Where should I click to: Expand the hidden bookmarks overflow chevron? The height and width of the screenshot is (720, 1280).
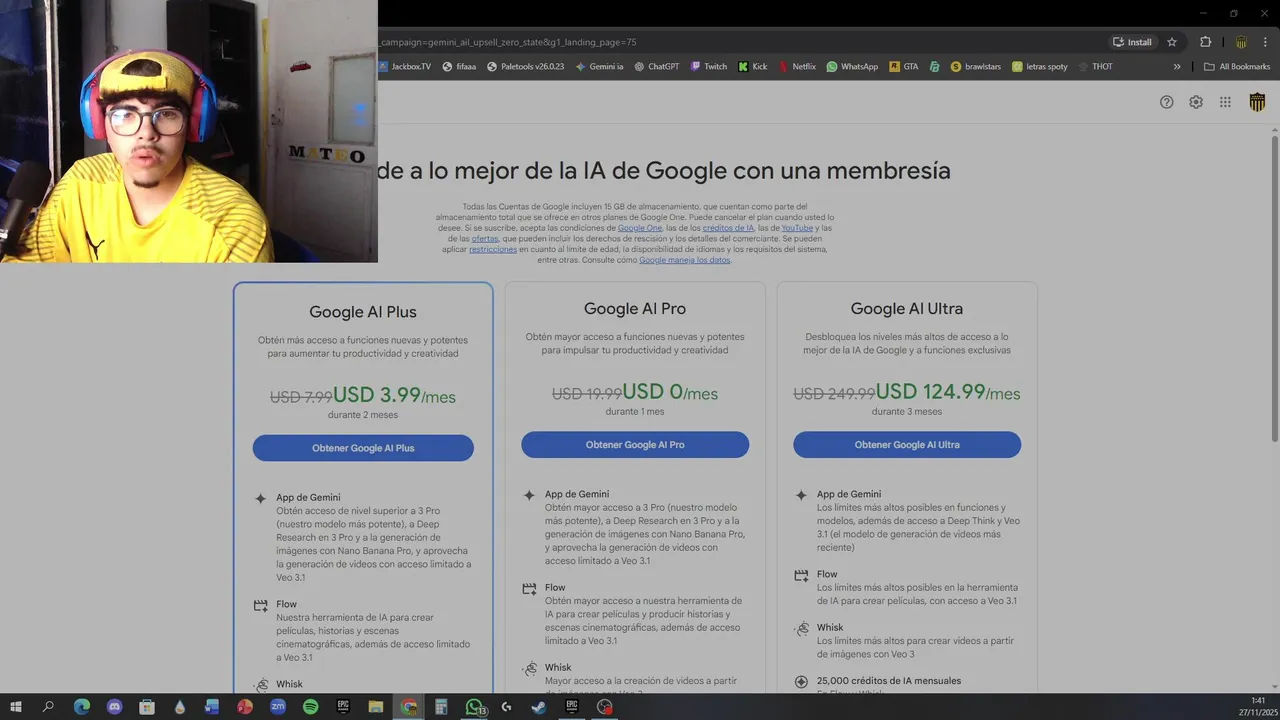pos(1177,67)
